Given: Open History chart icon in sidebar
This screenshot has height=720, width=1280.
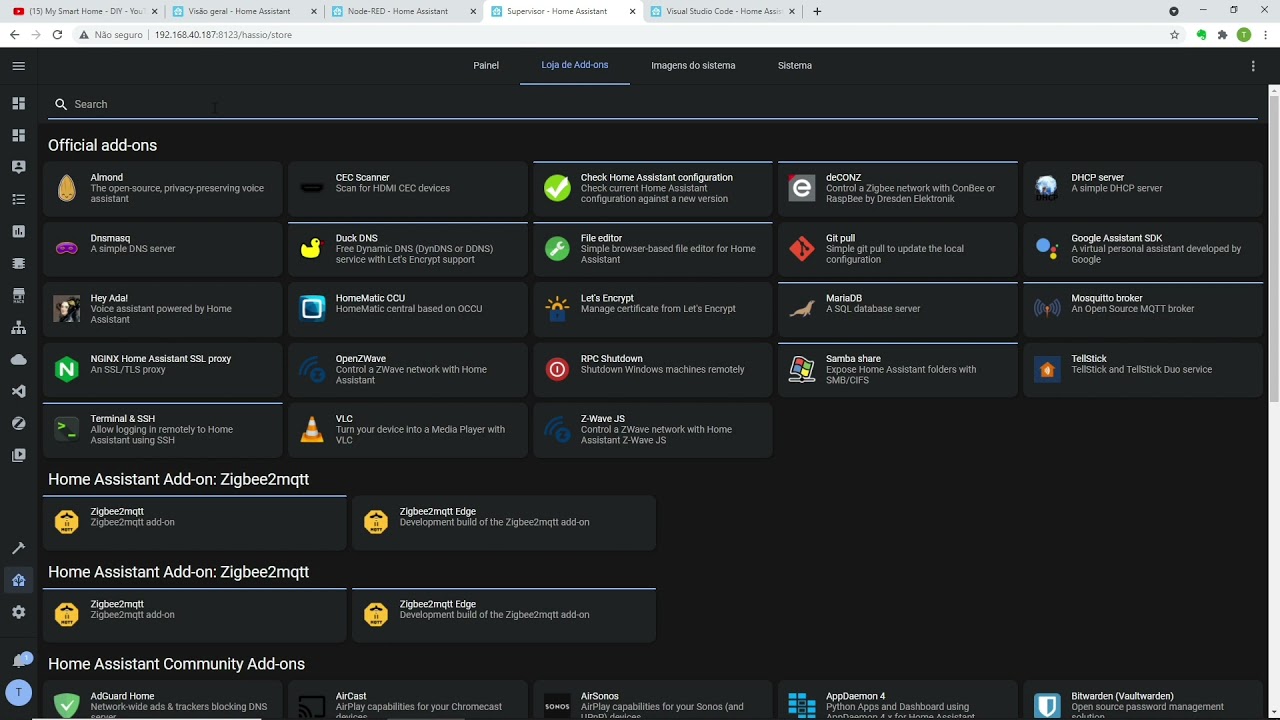Looking at the screenshot, I should pos(18,231).
